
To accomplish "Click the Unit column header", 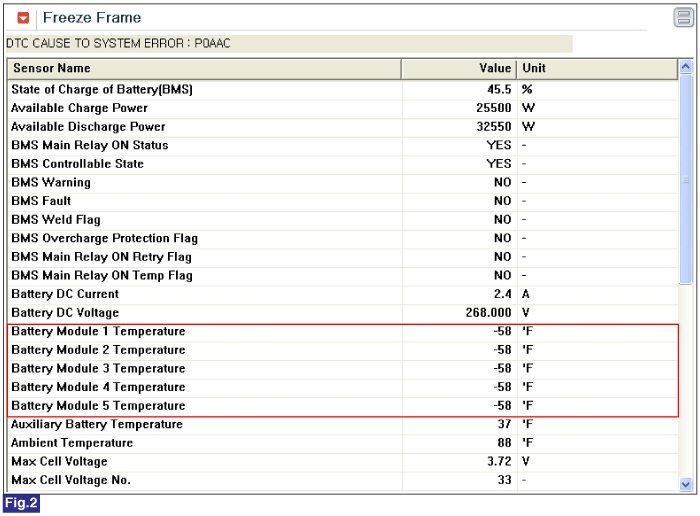I will (x=597, y=68).
